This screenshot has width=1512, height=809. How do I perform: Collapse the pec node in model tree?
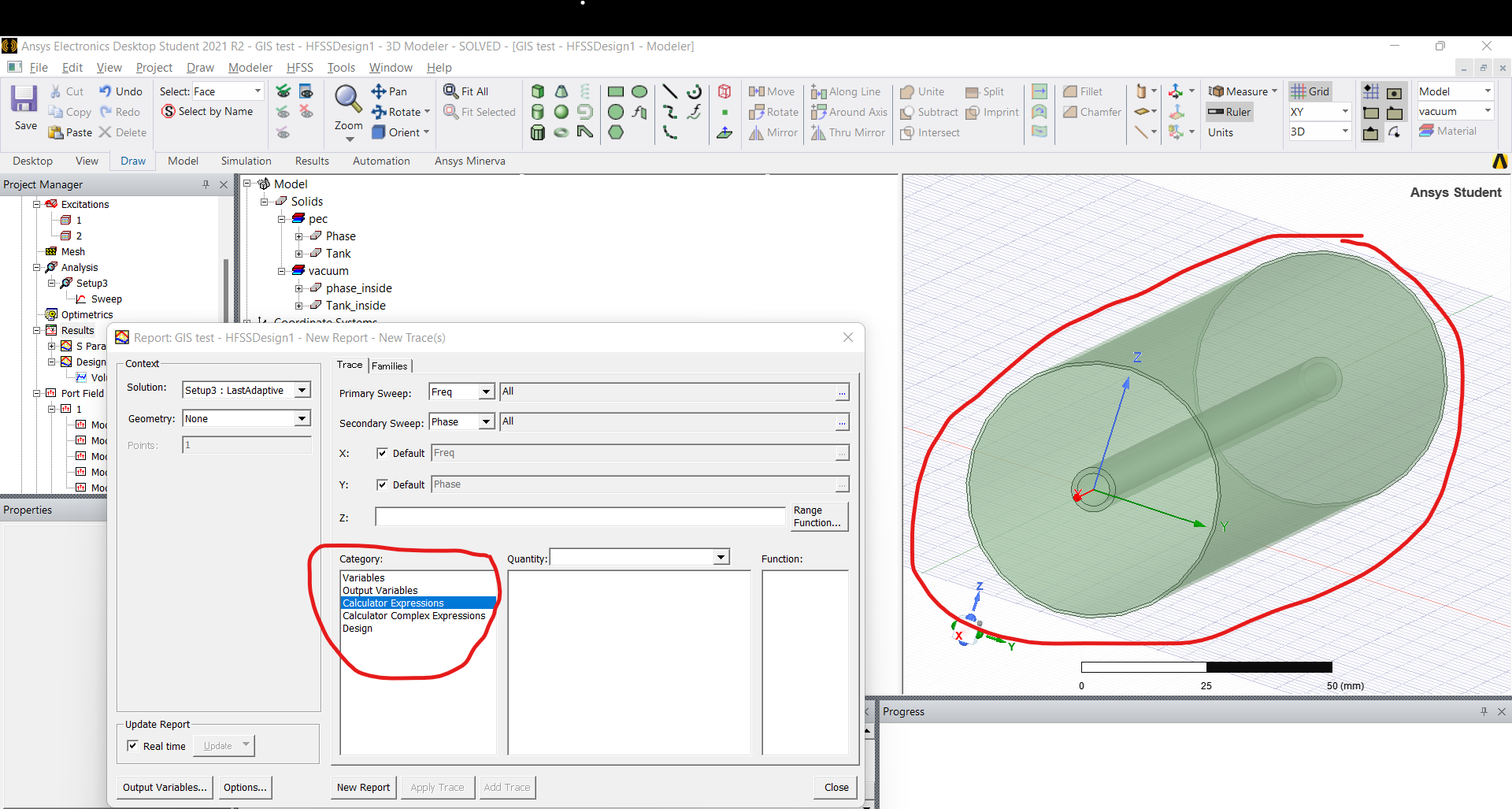point(282,219)
